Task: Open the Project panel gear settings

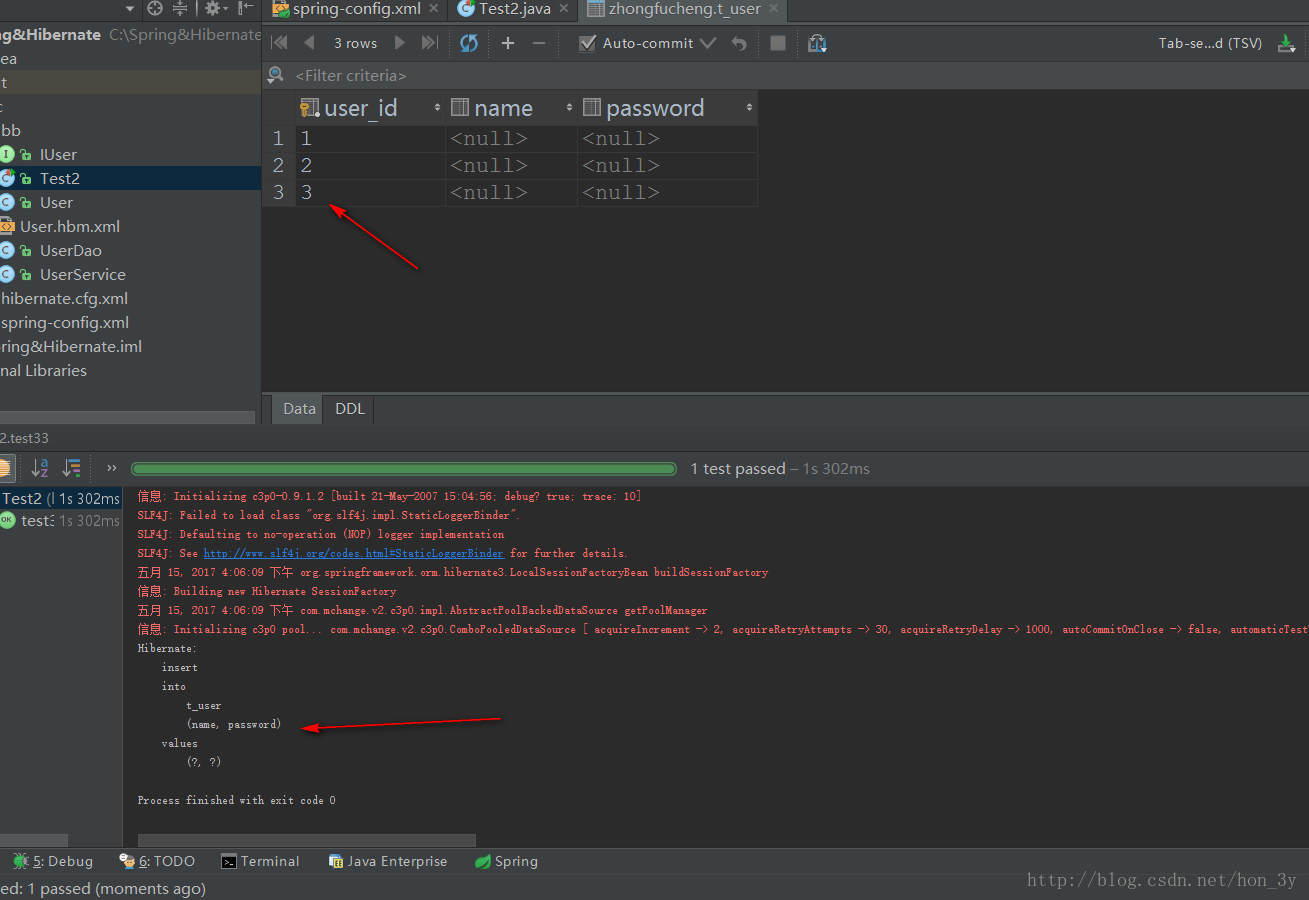Action: tap(214, 8)
